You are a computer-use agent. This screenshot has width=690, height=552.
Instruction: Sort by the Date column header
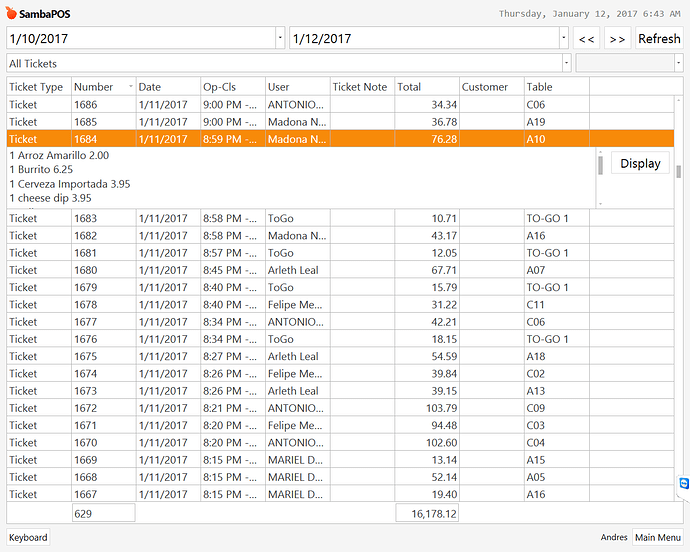(168, 87)
